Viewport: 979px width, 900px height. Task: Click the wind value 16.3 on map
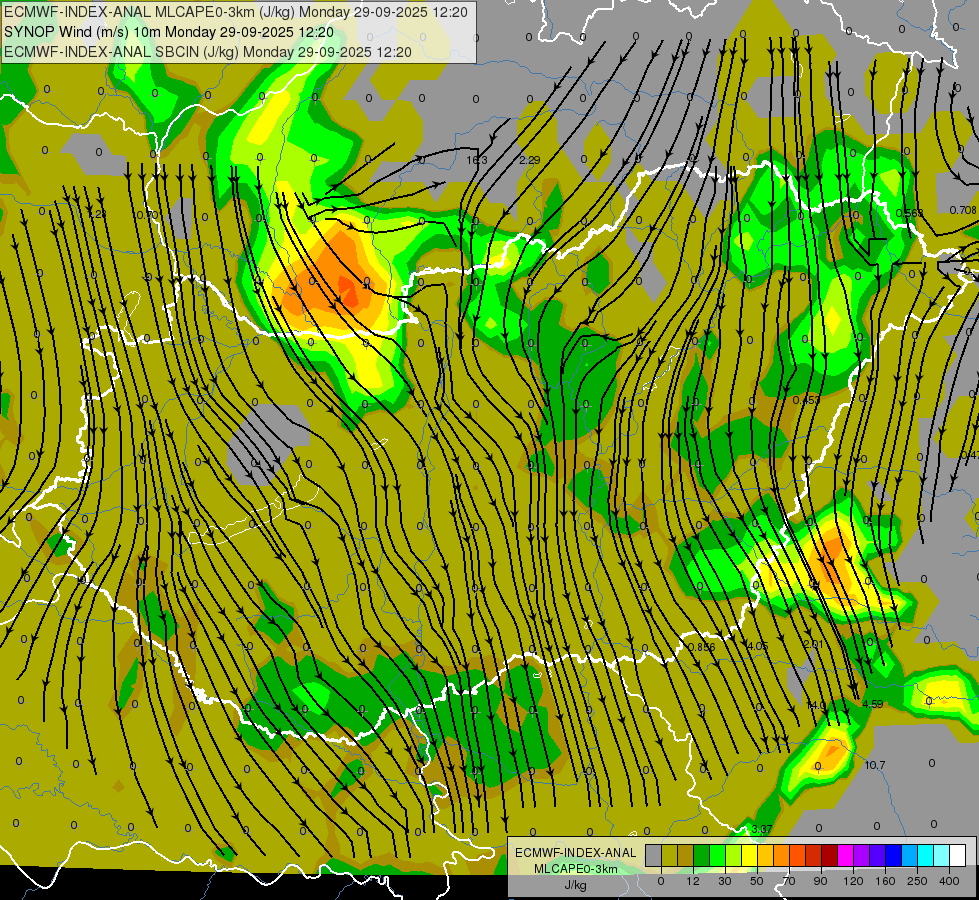pos(476,160)
